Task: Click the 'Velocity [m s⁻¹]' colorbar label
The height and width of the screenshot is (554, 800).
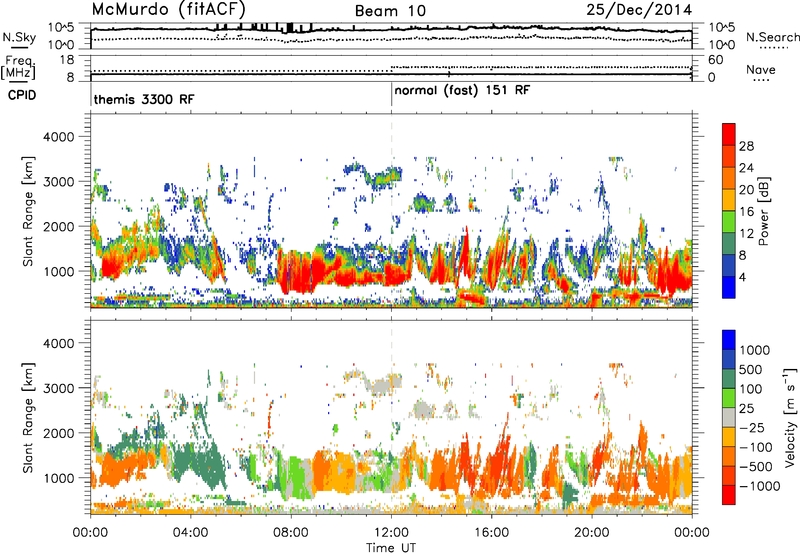Action: tap(790, 417)
